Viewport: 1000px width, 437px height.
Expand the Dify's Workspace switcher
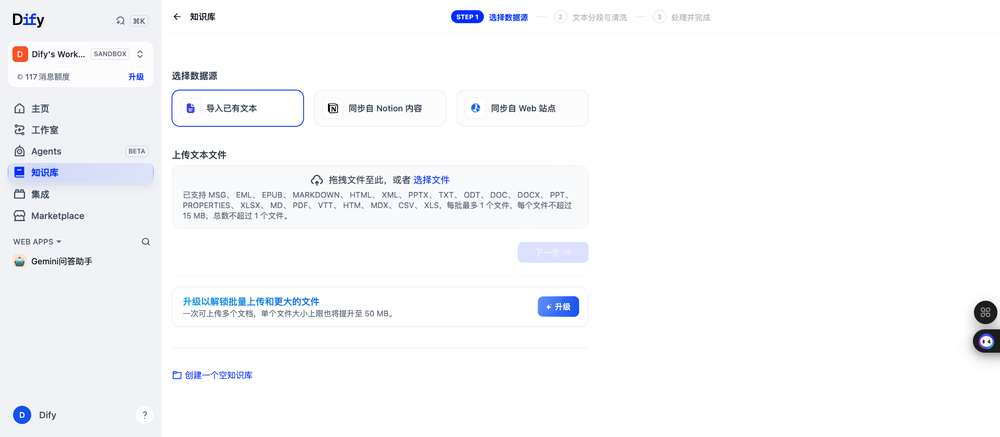[x=140, y=54]
